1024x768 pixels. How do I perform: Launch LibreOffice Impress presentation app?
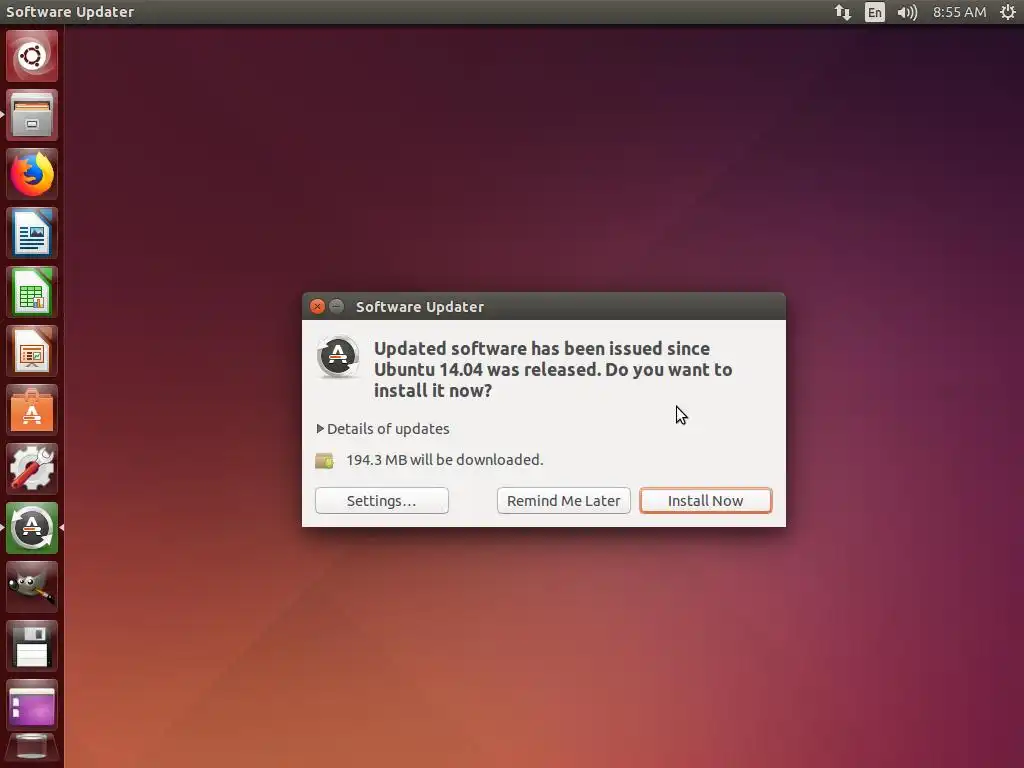(x=32, y=351)
